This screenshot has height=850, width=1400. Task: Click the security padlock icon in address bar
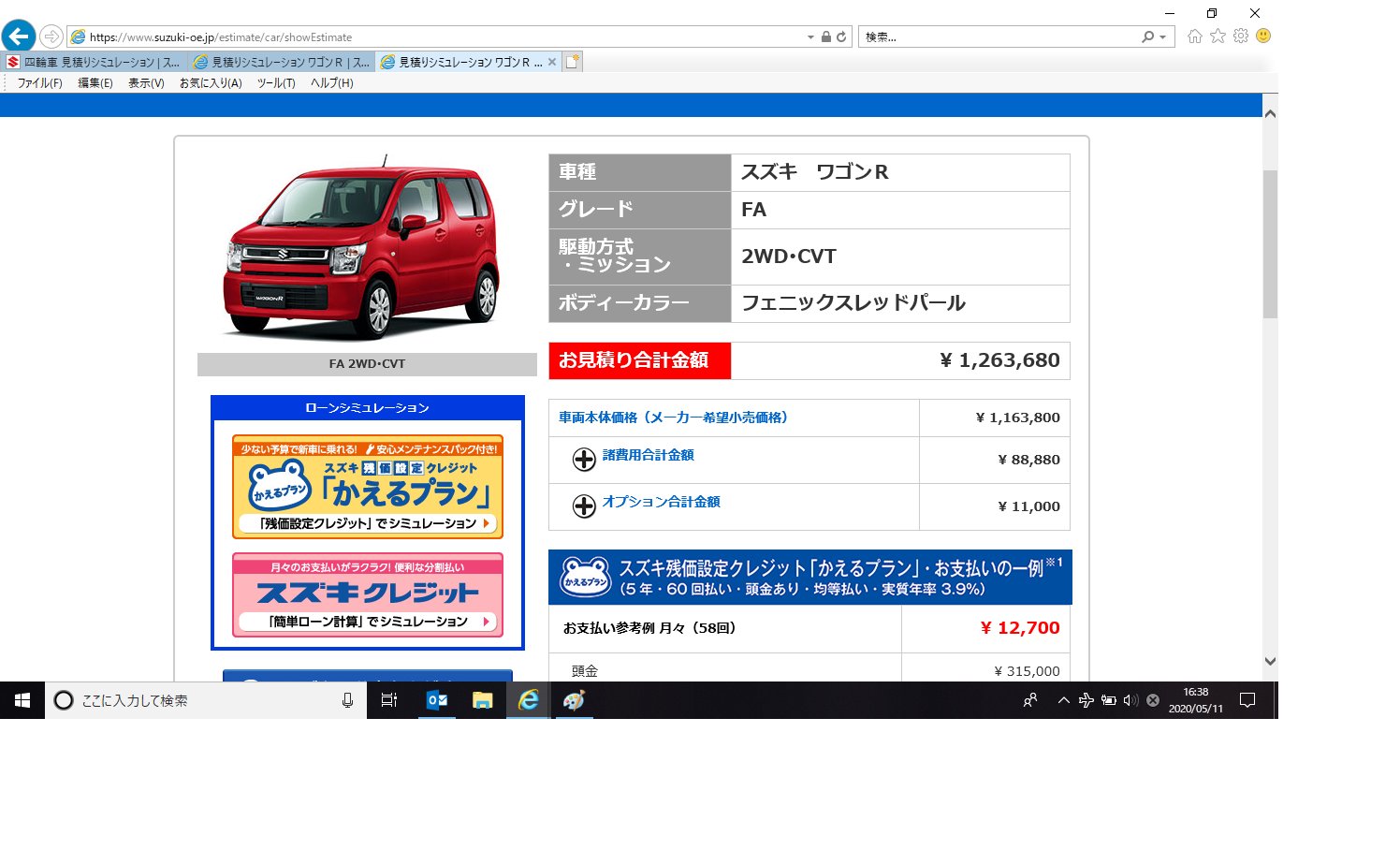coord(826,37)
